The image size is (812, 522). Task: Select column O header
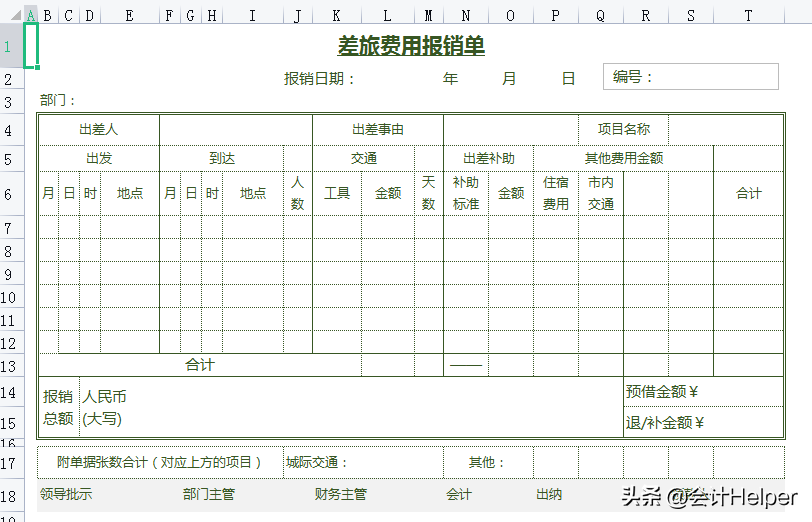tap(511, 16)
